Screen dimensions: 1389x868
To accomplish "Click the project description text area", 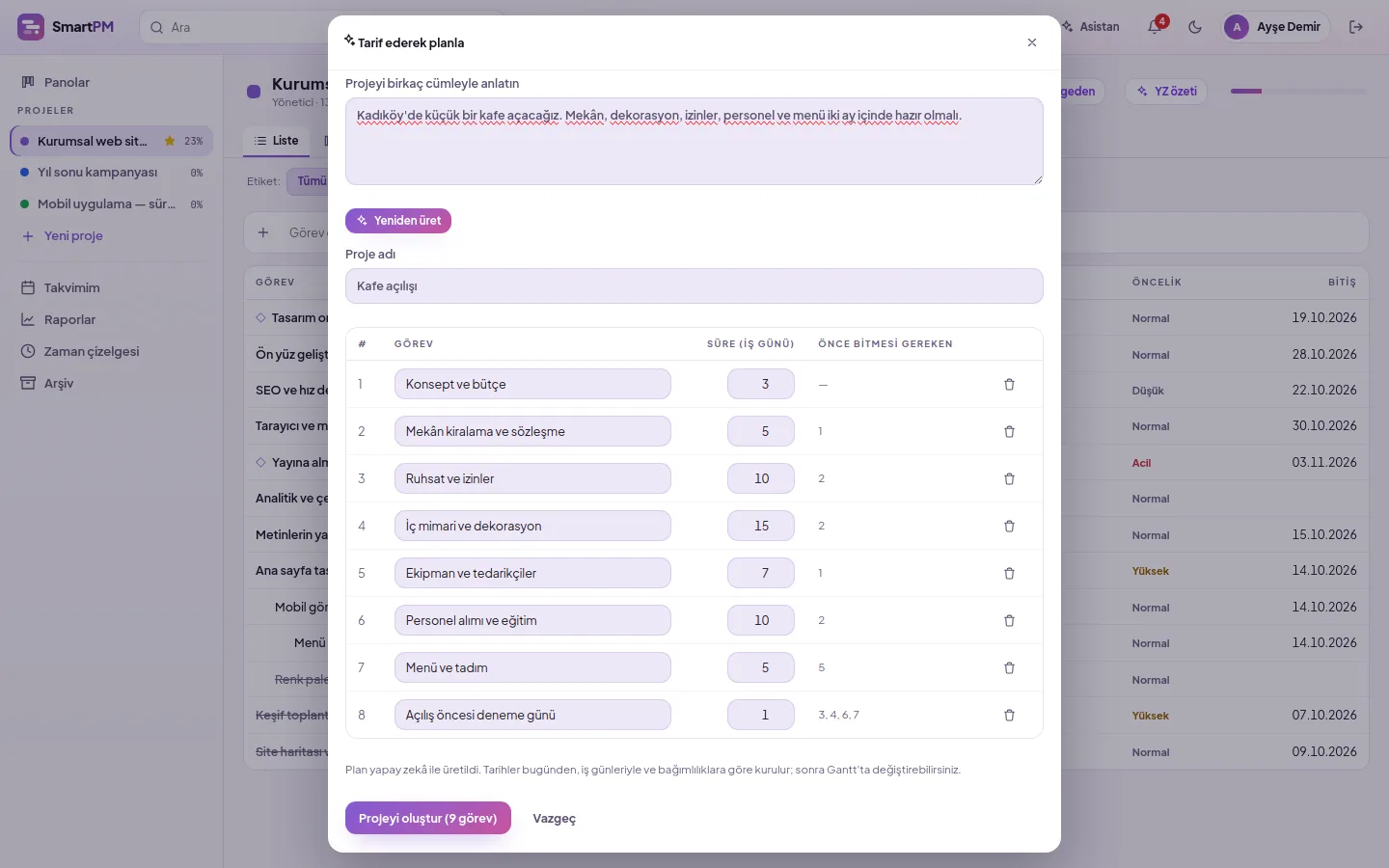I will [x=694, y=141].
